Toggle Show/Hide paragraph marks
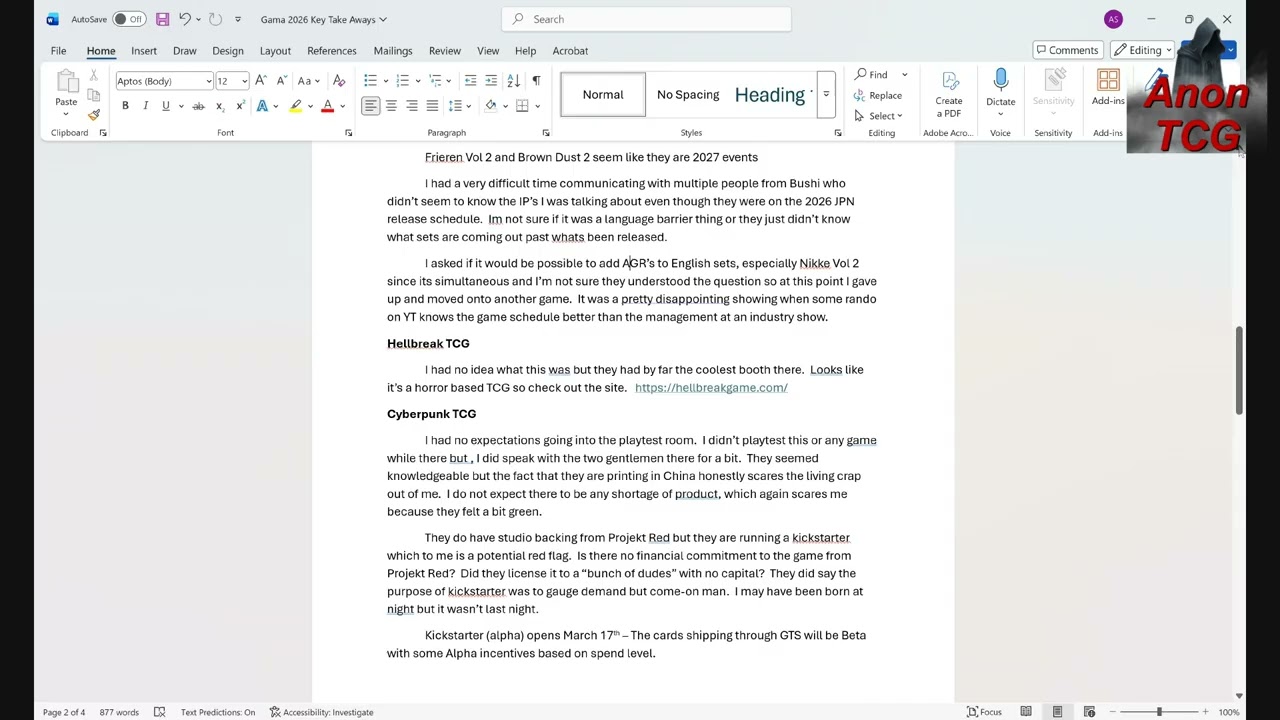Screen dimensions: 1280x720 pyautogui.click(x=536, y=81)
